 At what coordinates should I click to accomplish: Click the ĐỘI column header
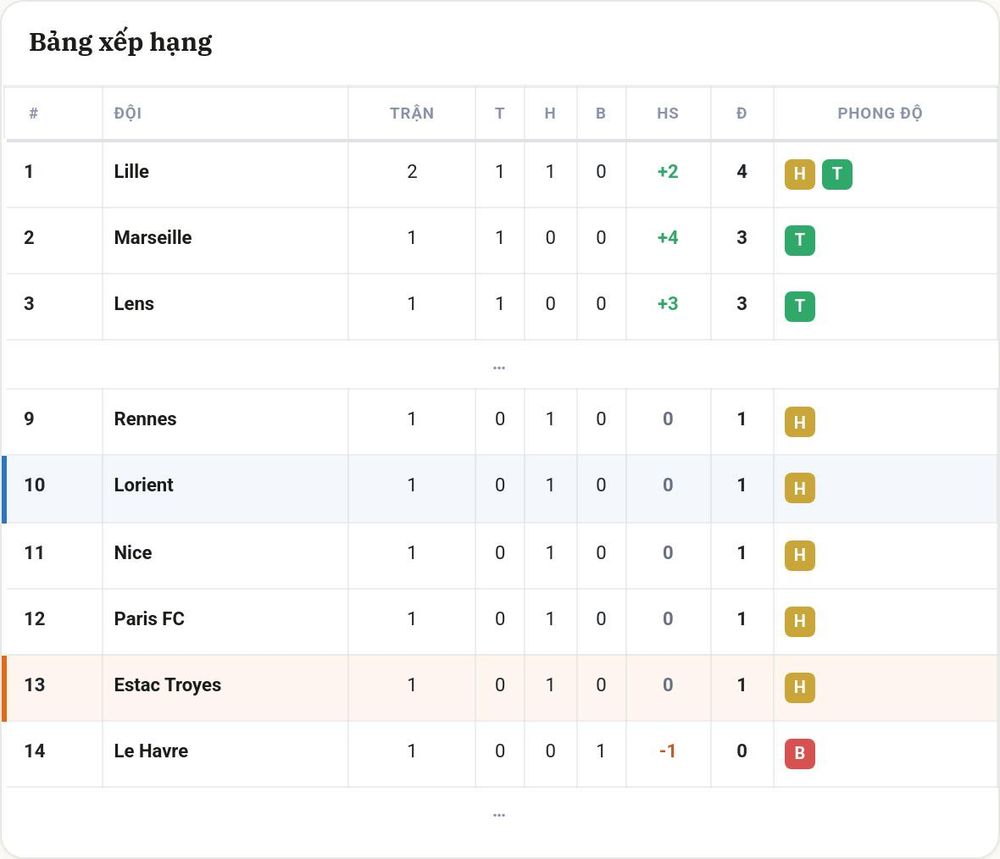pyautogui.click(x=128, y=114)
